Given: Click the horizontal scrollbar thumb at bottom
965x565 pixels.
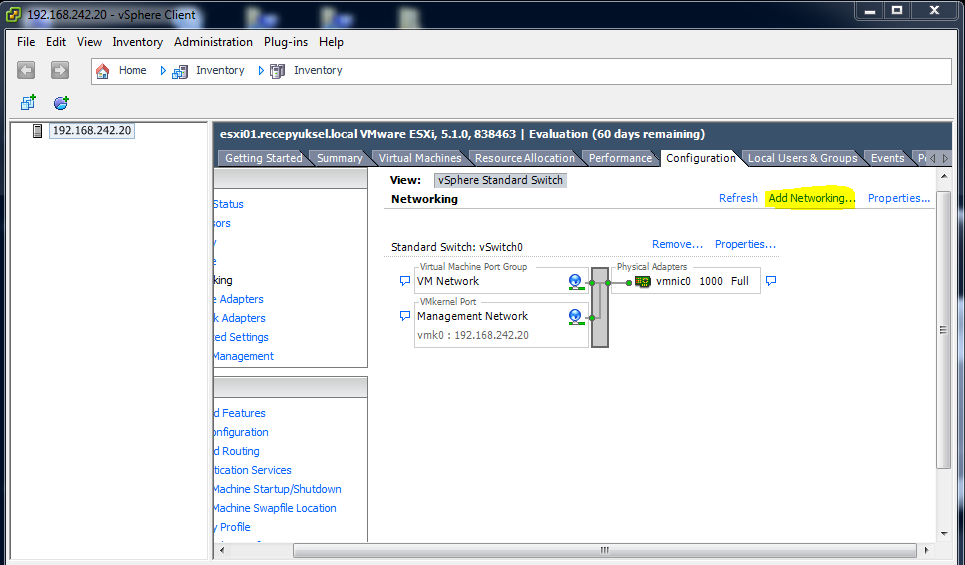Looking at the screenshot, I should pyautogui.click(x=604, y=550).
